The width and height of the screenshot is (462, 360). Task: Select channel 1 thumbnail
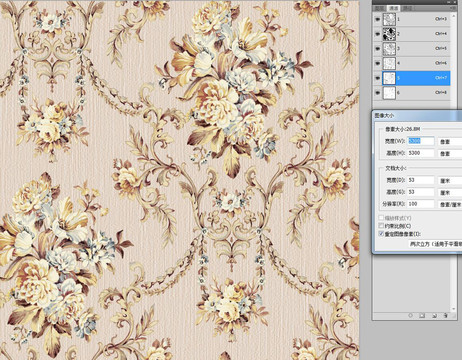[389, 19]
